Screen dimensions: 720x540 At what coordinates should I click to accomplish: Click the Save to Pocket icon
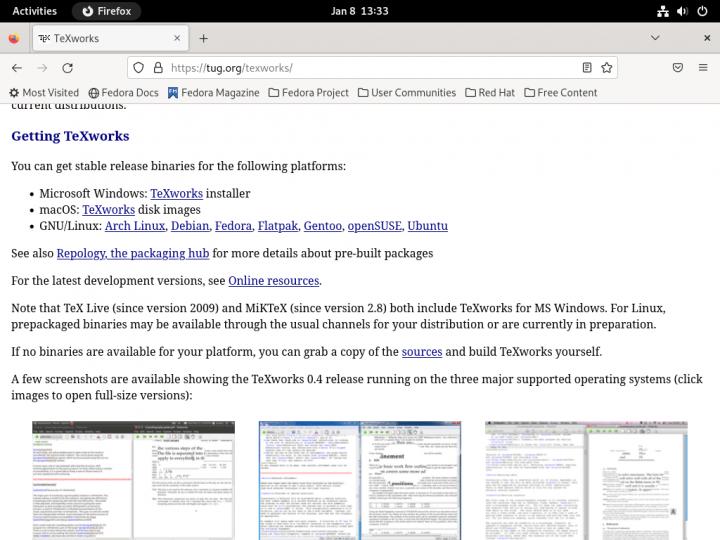tap(677, 68)
